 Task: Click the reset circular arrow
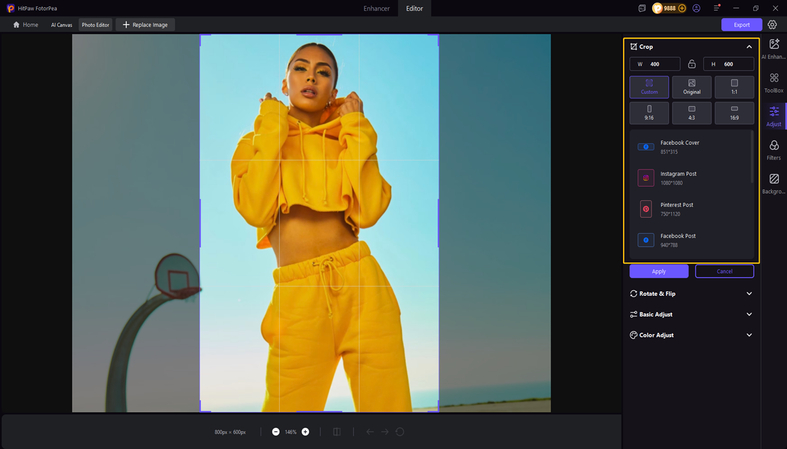(x=400, y=432)
